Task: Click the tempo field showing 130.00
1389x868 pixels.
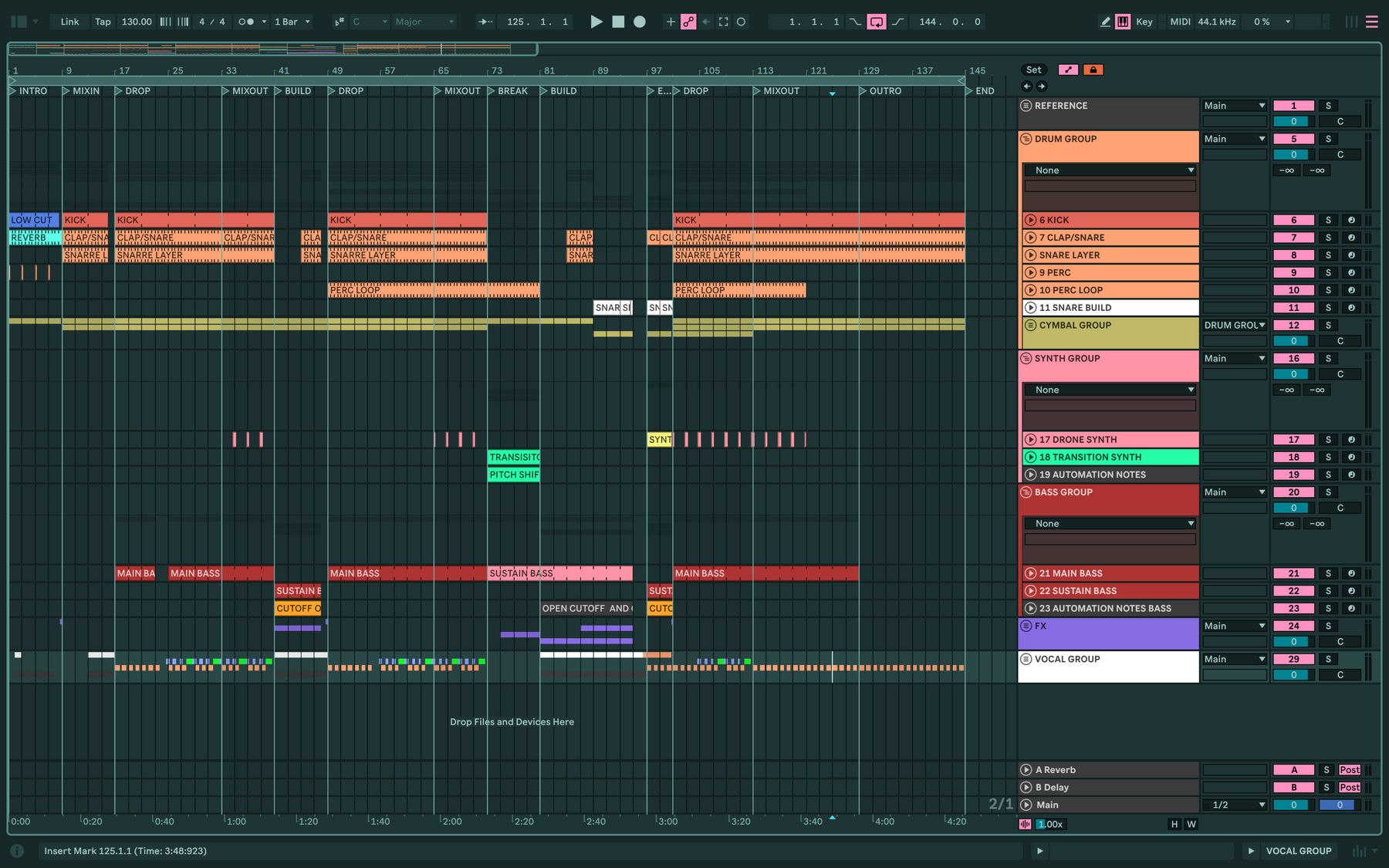Action: pos(137,22)
